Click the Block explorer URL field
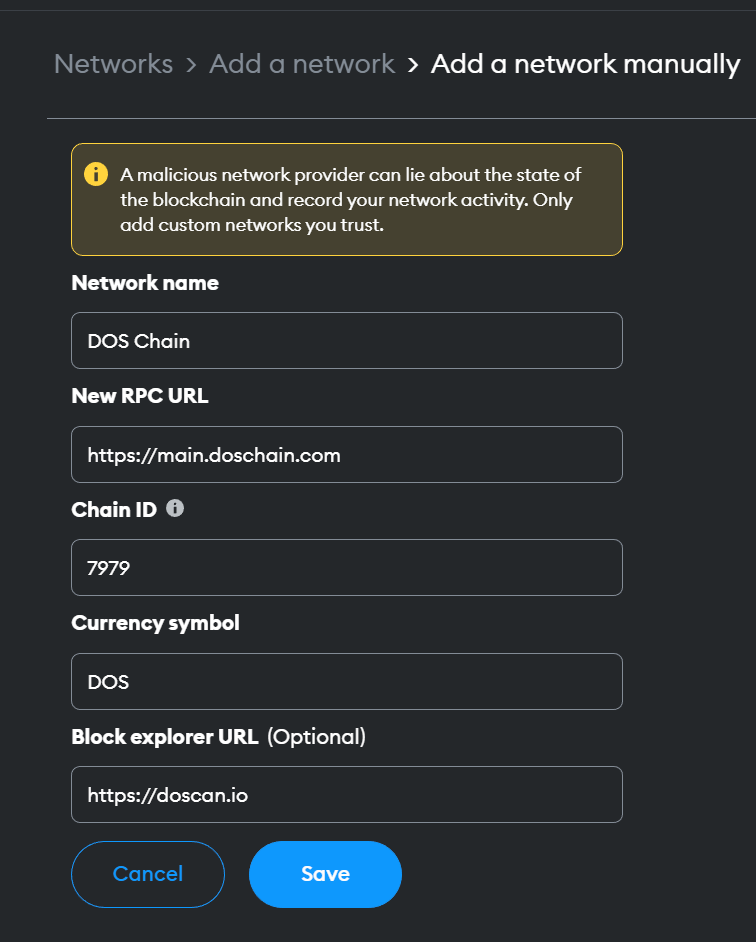The width and height of the screenshot is (756, 942). pos(346,794)
